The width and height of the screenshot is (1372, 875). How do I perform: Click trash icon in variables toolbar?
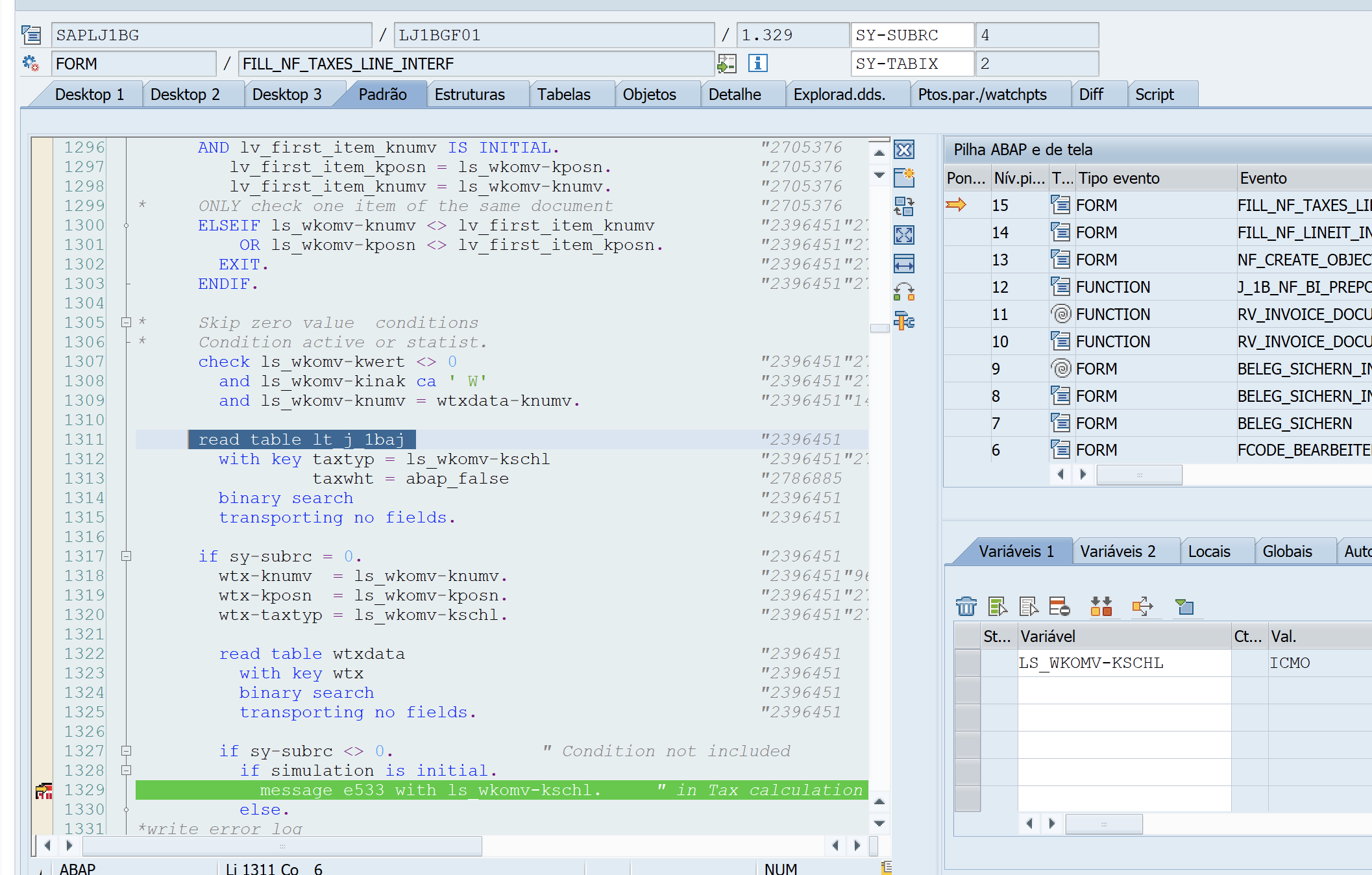coord(966,606)
